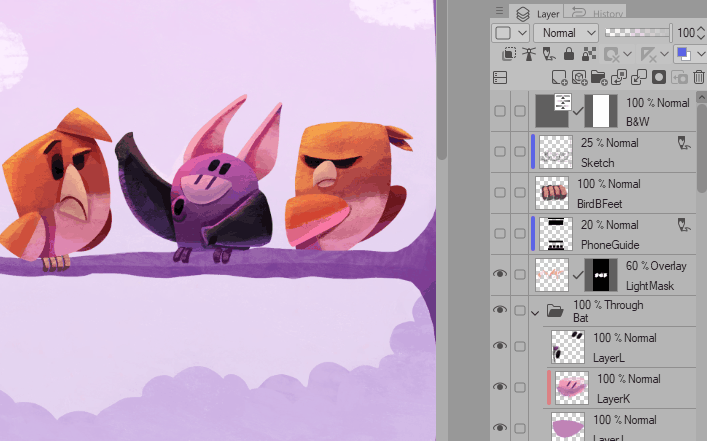
Task: Delete layer with the trash icon
Action: point(699,77)
